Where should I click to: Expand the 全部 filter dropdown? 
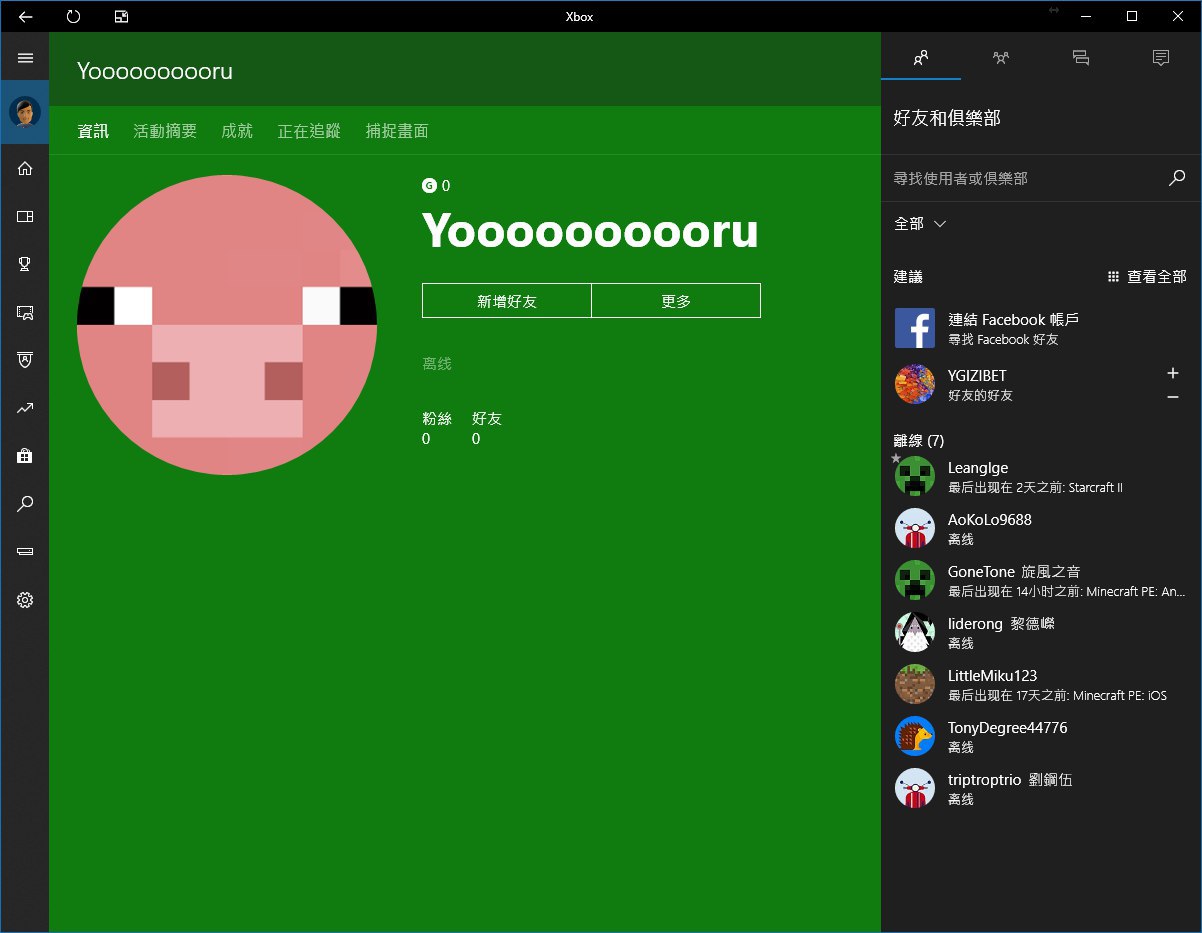(x=920, y=224)
